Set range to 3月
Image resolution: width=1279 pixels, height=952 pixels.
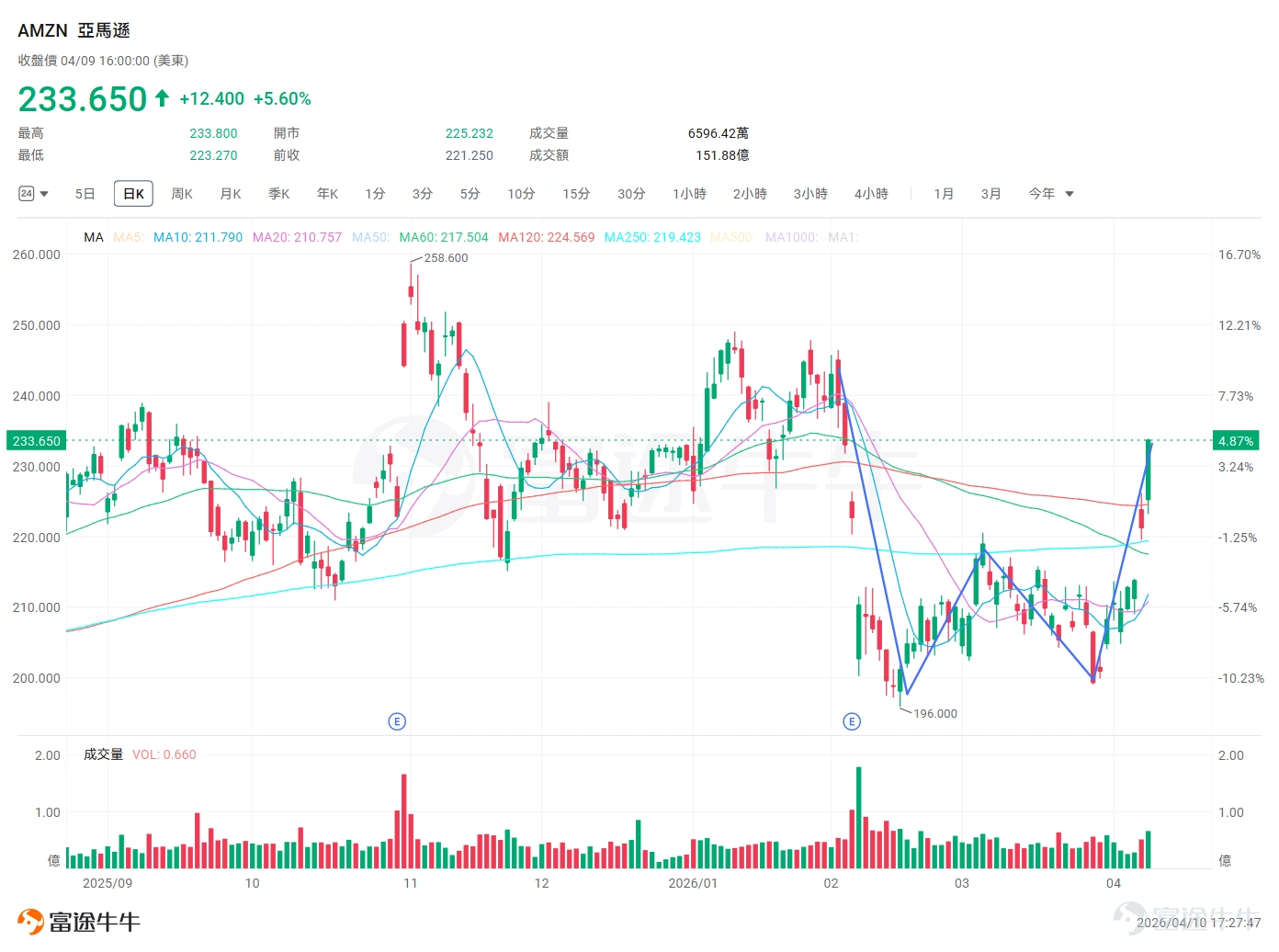tap(990, 194)
